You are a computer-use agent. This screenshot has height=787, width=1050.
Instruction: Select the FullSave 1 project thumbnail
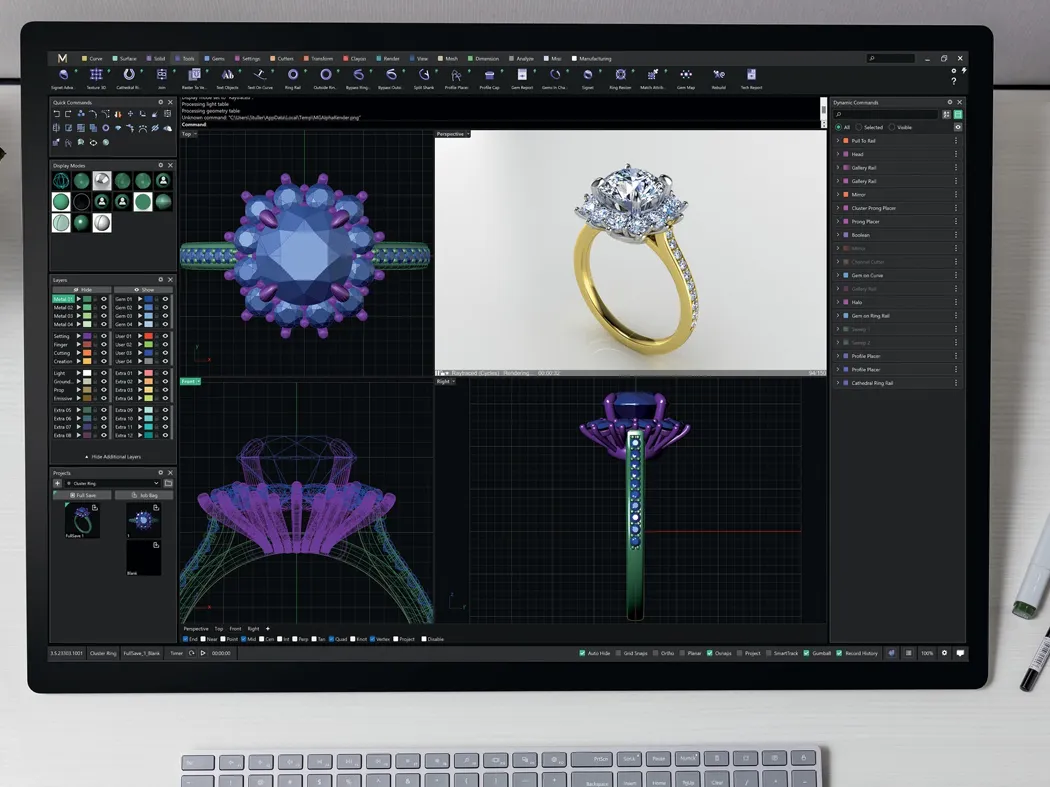pos(82,519)
